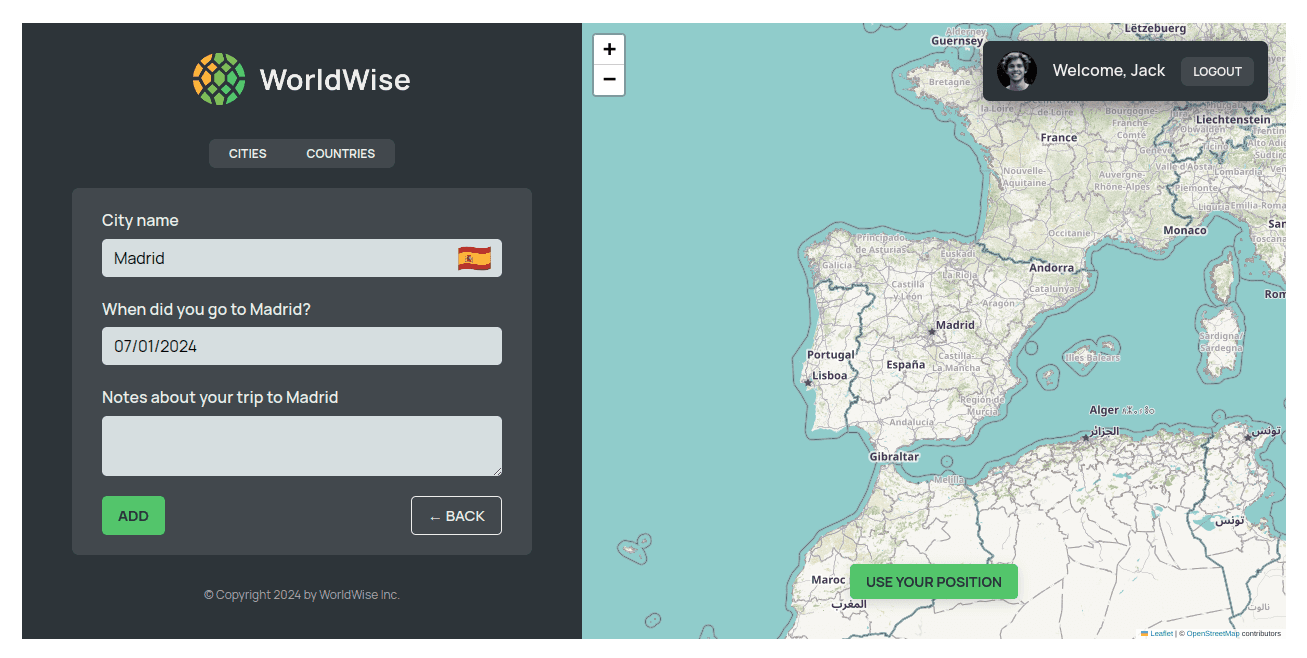Click the Copyright 2024 WorldWise footer text
This screenshot has height=658, width=1307.
click(302, 595)
